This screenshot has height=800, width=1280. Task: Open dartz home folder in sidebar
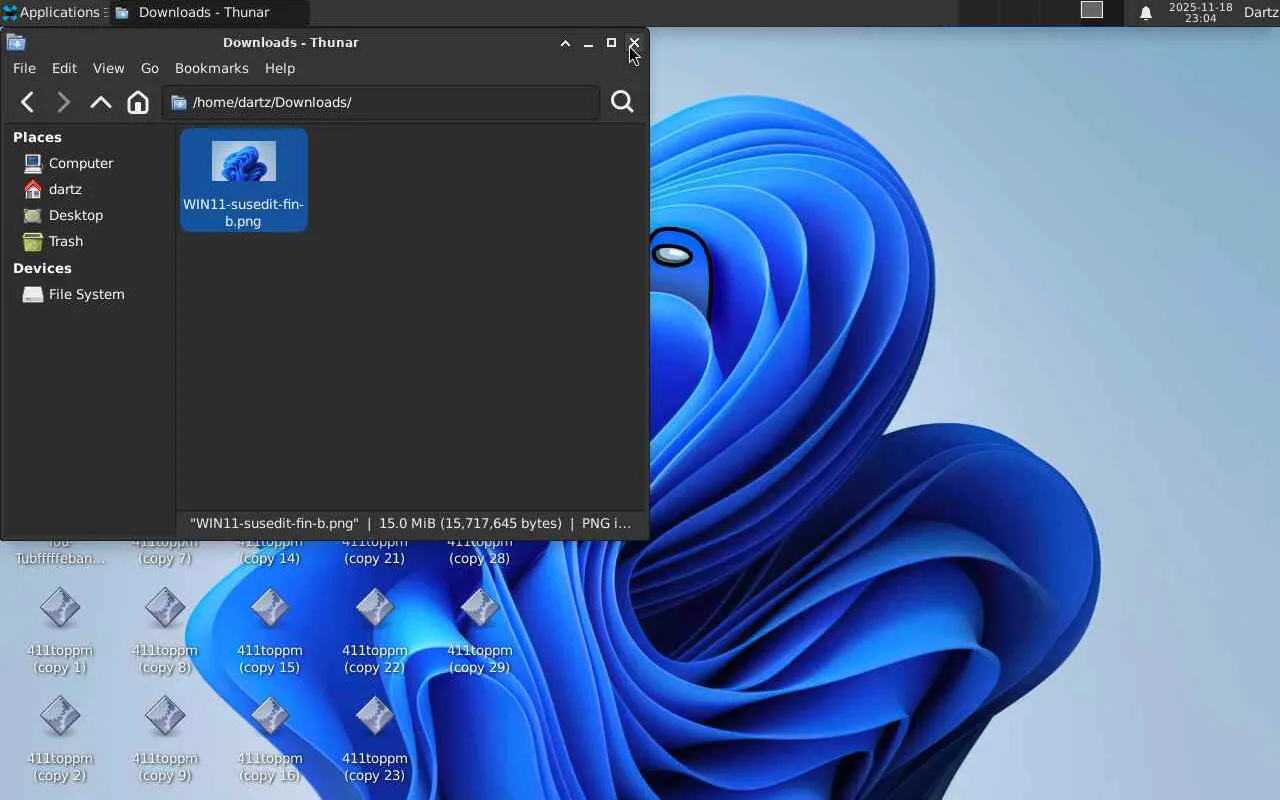[x=52, y=189]
